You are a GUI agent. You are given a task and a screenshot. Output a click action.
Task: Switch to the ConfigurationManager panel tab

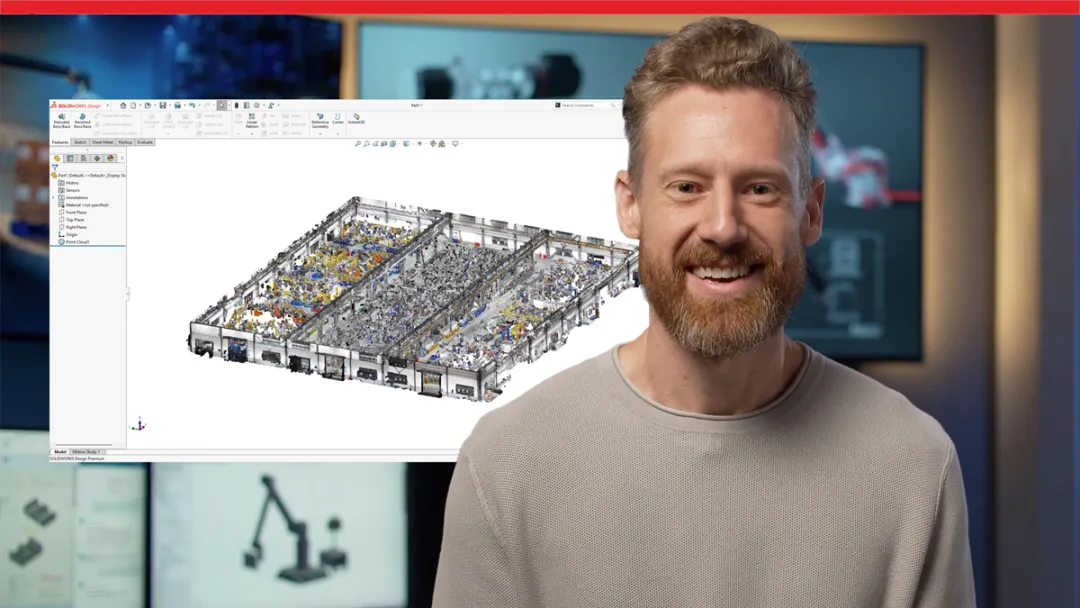click(83, 158)
